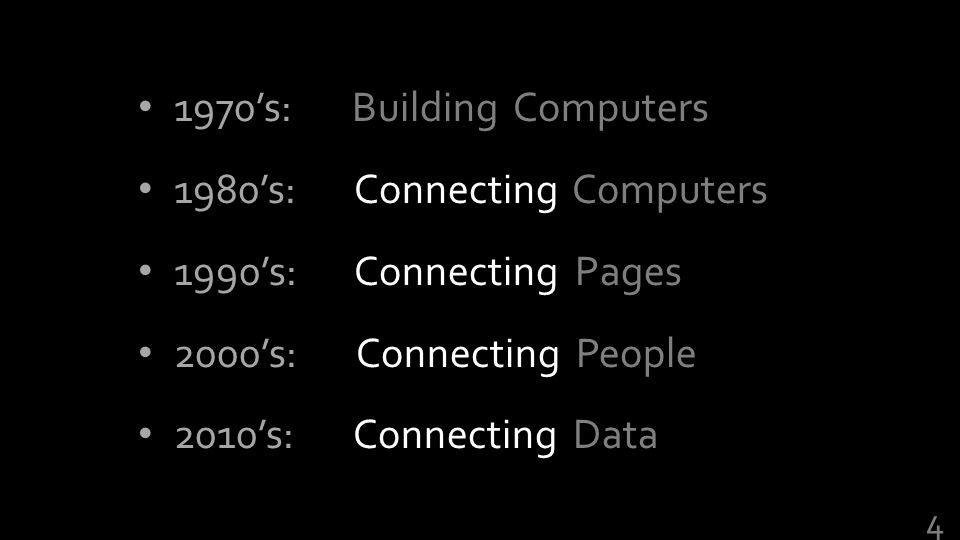
Task: Click the 2000's decade label
Action: [235, 355]
